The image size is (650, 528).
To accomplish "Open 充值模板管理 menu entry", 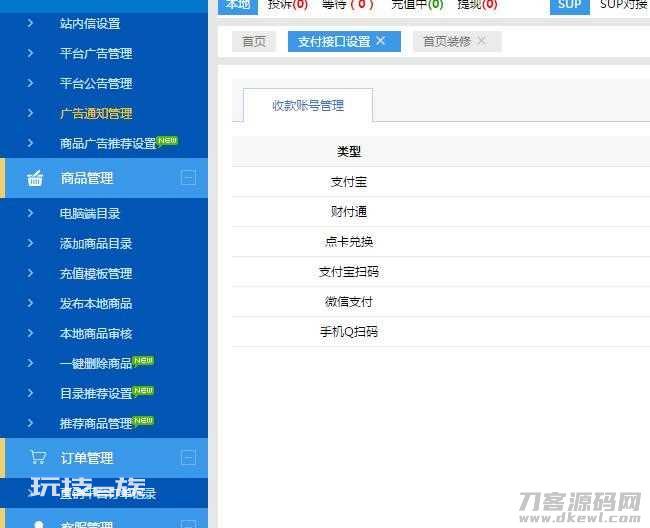I will (96, 274).
